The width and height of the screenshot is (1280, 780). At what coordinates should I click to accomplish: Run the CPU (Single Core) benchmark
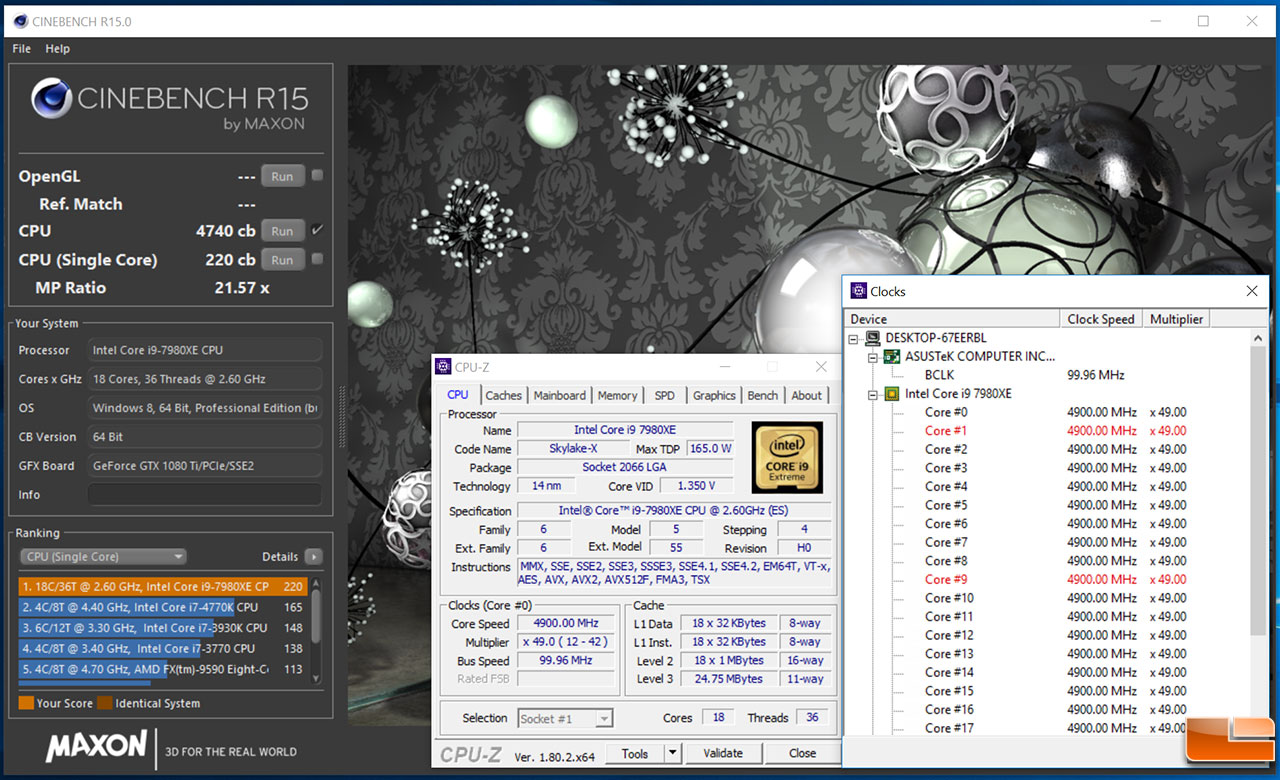282,260
